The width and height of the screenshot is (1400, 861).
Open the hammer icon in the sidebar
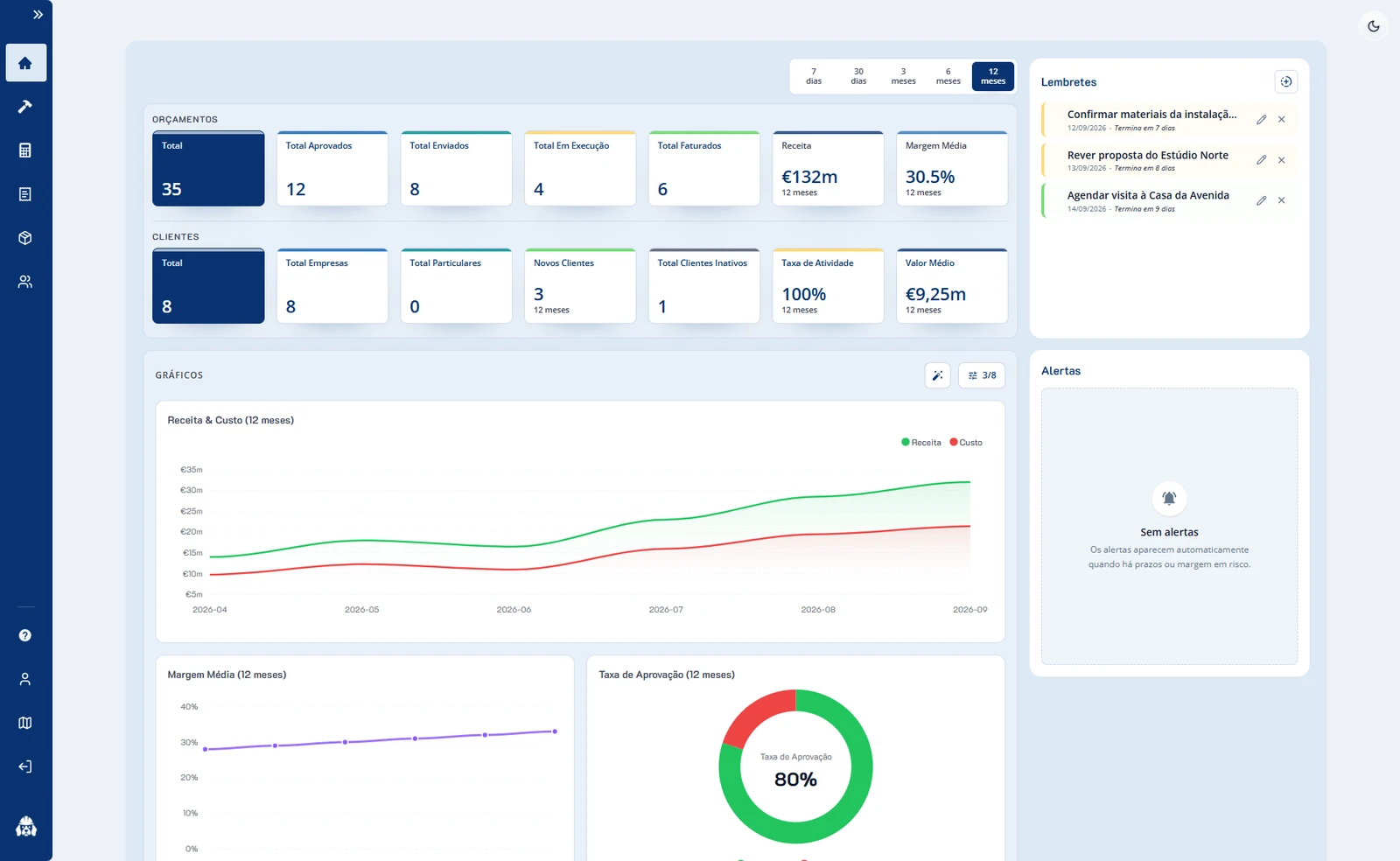coord(25,107)
